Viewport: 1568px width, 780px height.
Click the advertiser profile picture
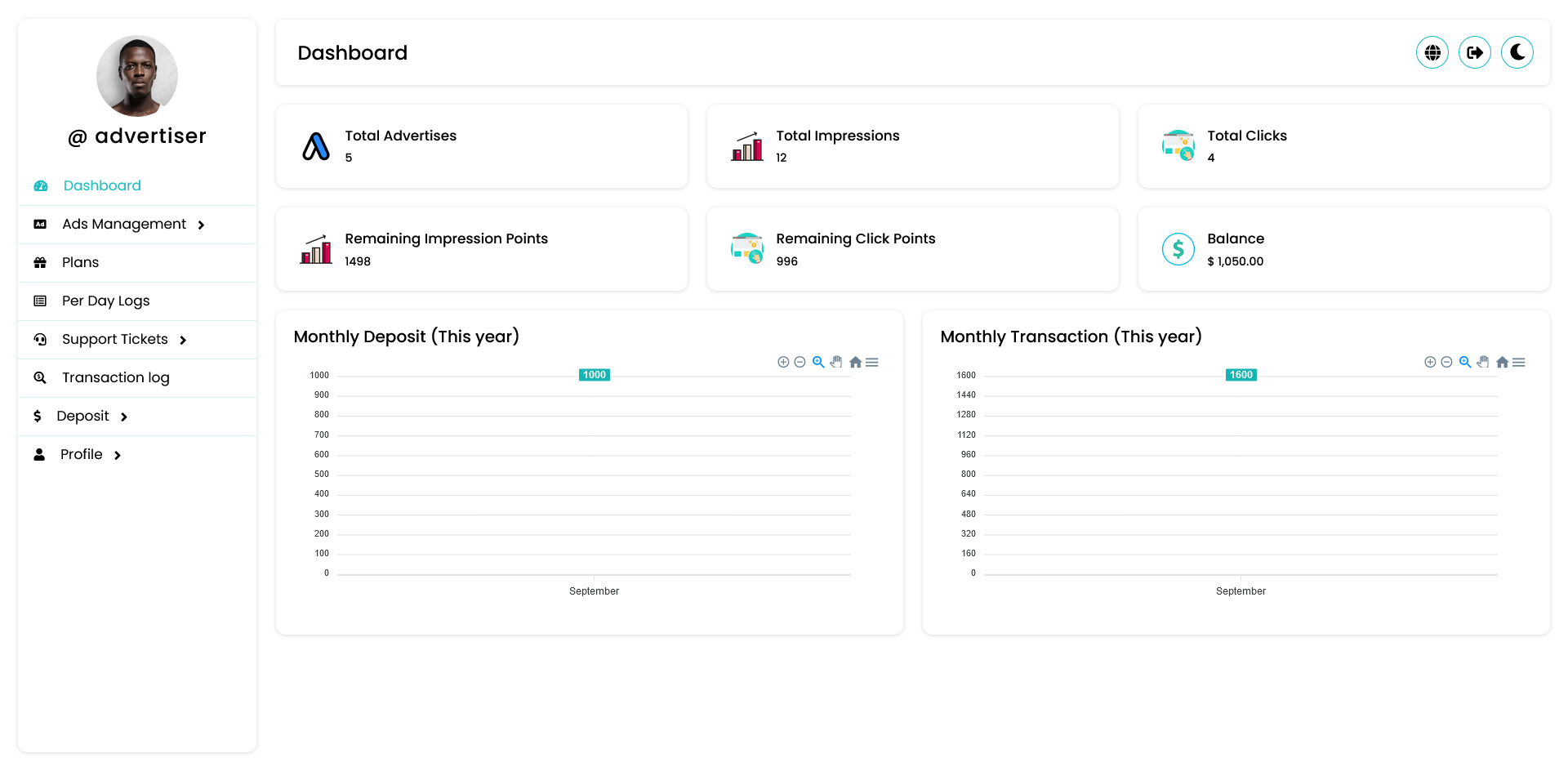click(x=136, y=75)
